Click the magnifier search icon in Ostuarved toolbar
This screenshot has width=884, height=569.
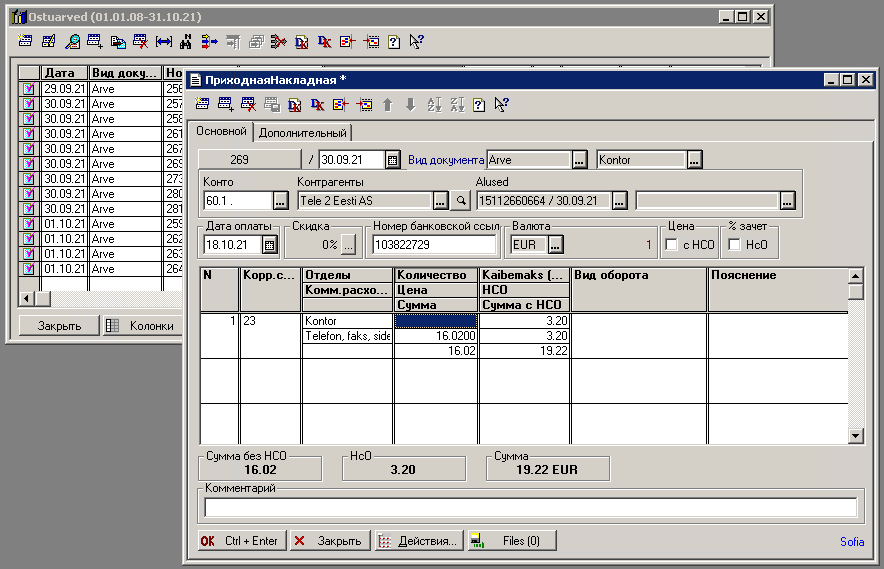click(72, 42)
